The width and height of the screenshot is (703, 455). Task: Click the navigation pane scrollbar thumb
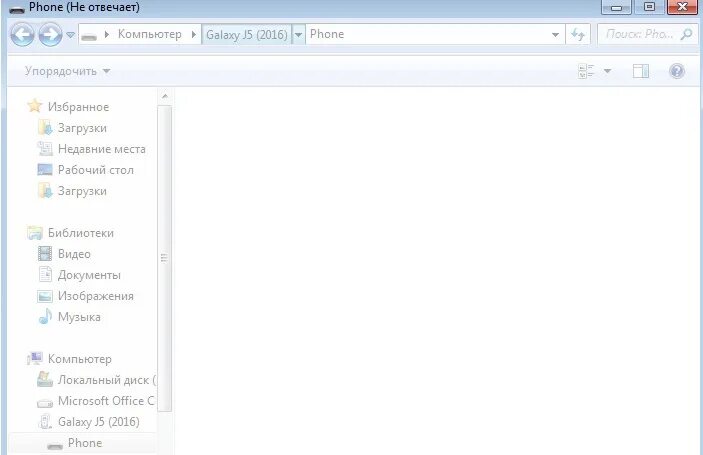click(165, 258)
